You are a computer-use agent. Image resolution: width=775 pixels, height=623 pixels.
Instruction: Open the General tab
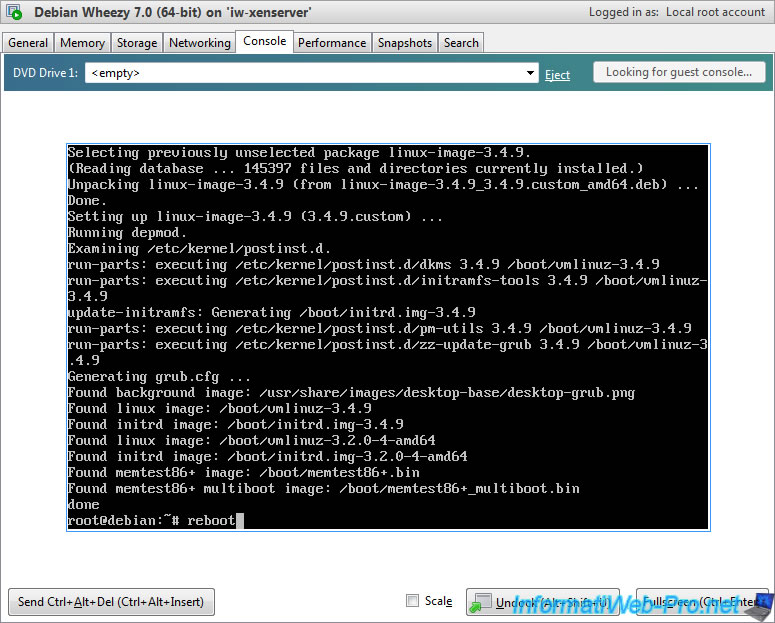point(28,43)
